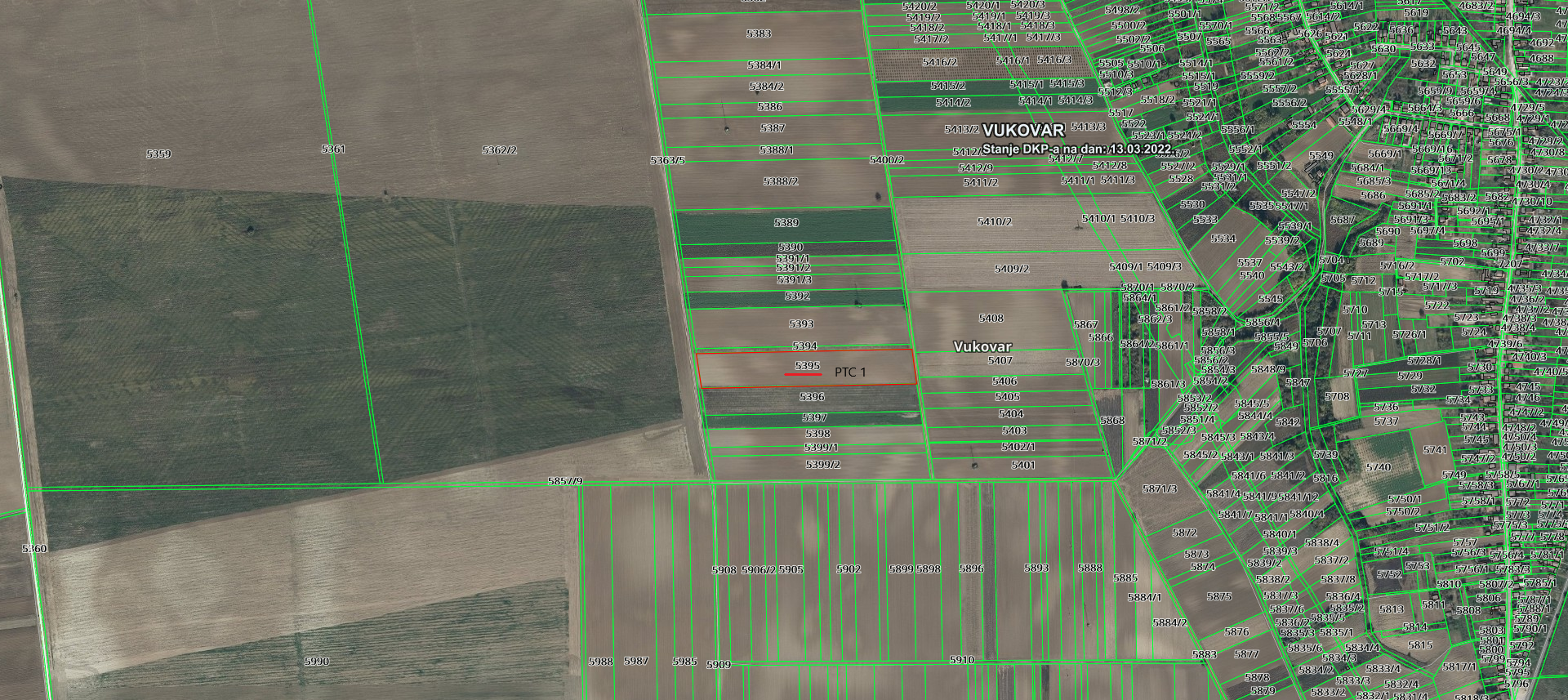
Task: Select the PTC 1 label
Action: pos(850,372)
